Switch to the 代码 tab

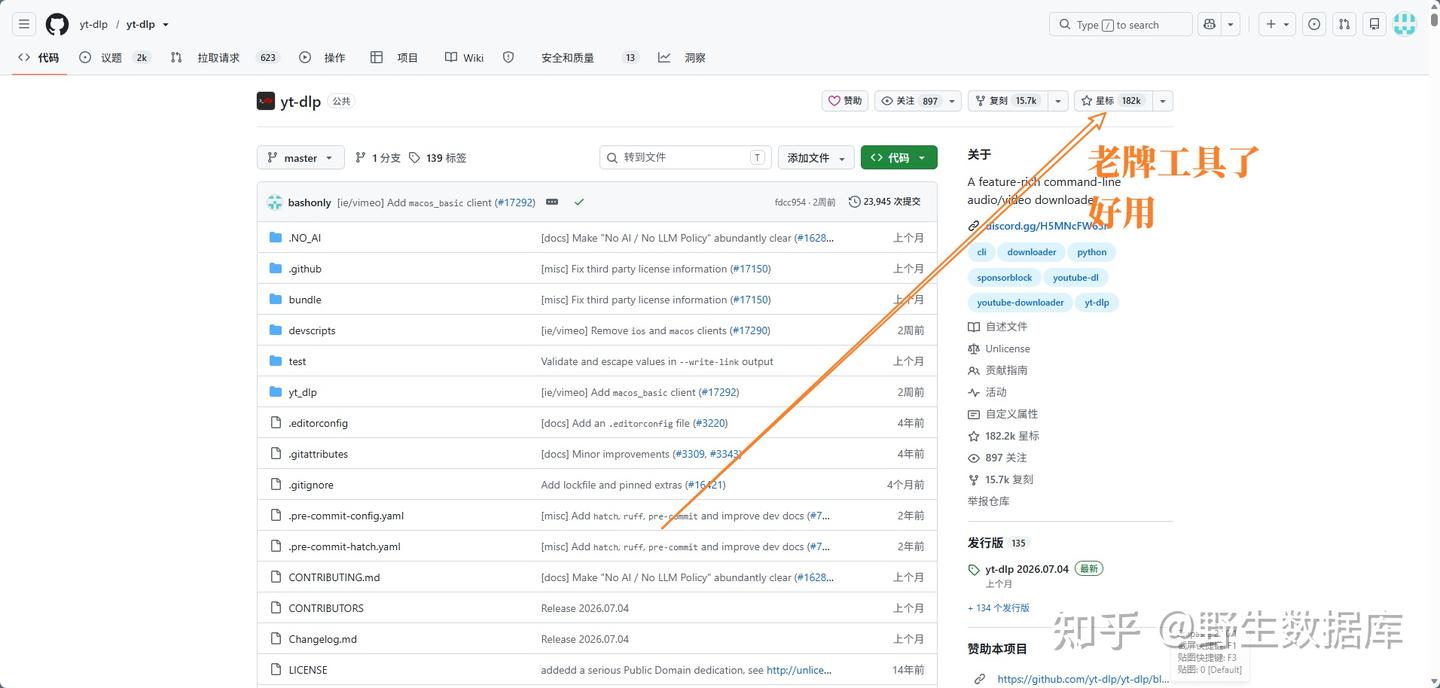pos(39,58)
